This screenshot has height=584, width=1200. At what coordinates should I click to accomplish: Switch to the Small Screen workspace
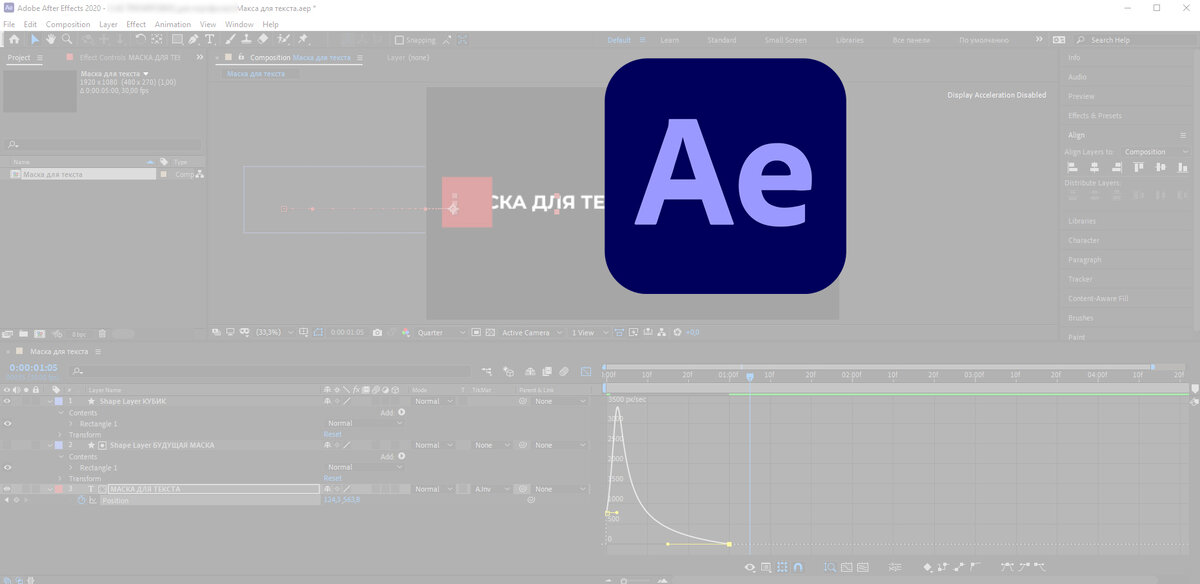(786, 40)
